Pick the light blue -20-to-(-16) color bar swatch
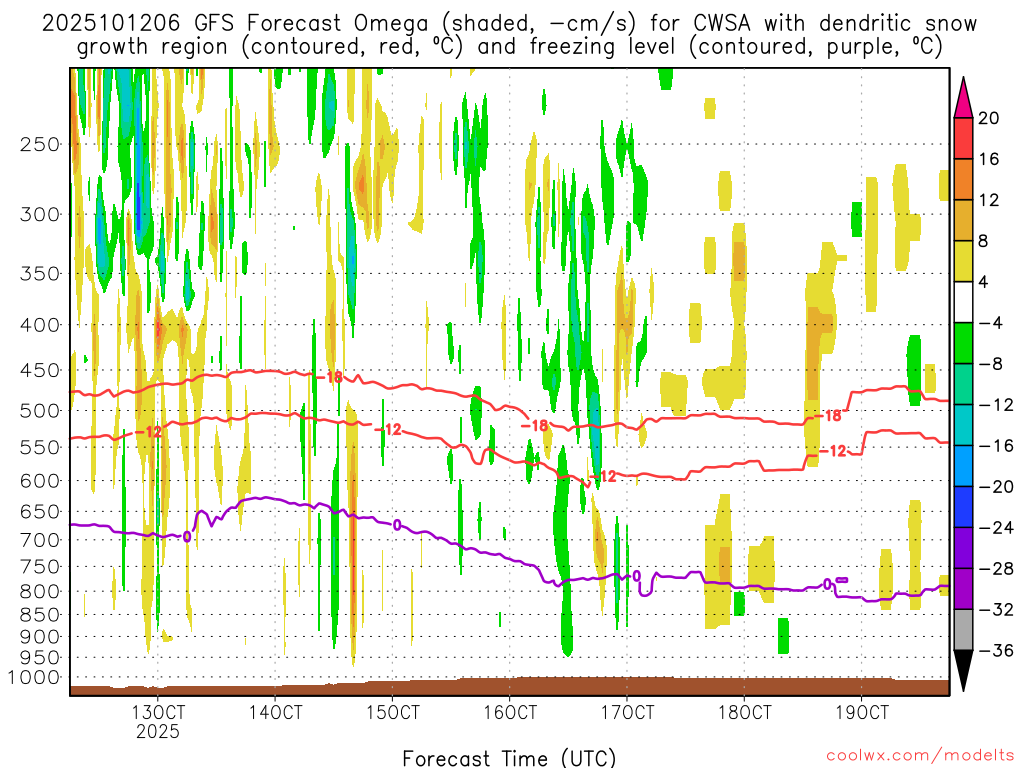This screenshot has width=1024, height=768. 963,466
